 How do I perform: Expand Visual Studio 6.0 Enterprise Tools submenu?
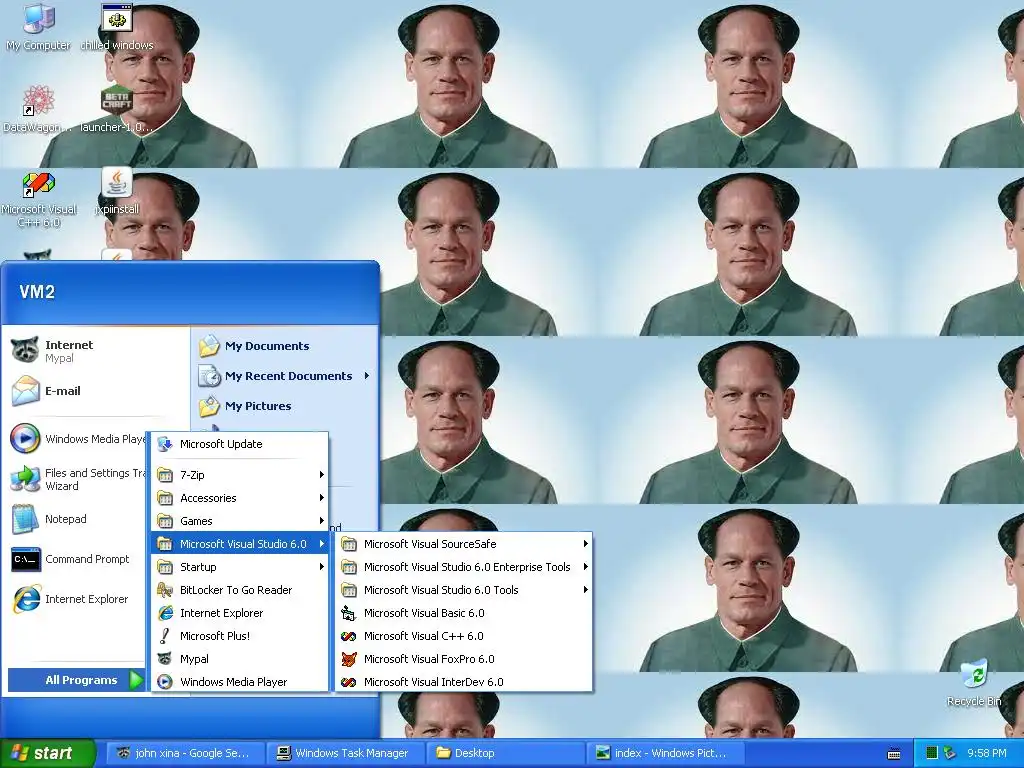pyautogui.click(x=464, y=567)
